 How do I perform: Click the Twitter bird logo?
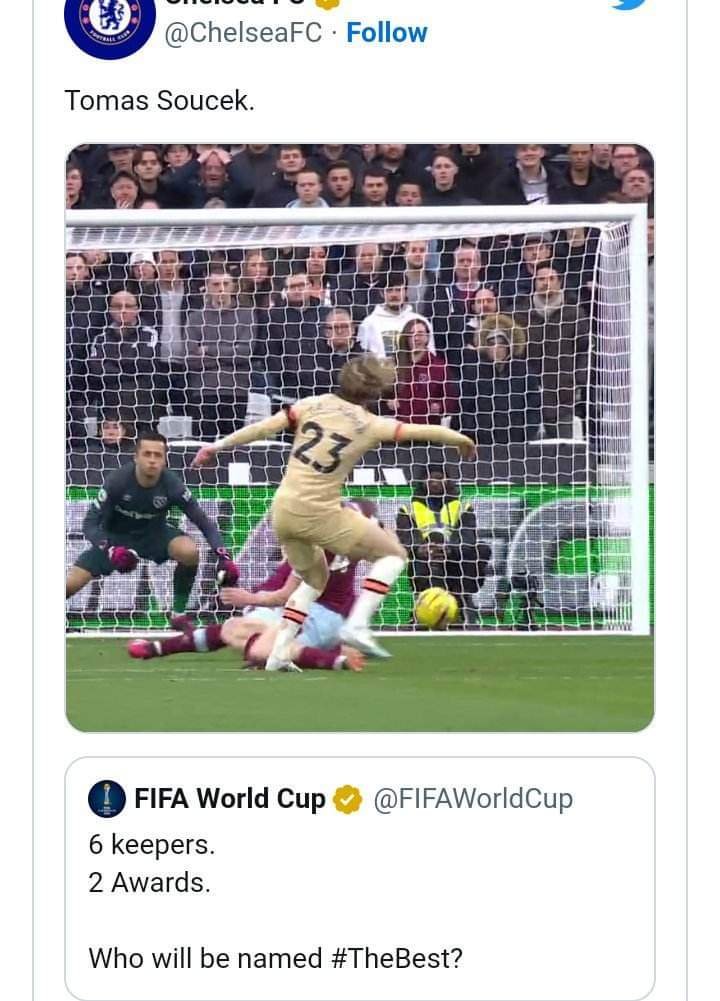(x=629, y=3)
